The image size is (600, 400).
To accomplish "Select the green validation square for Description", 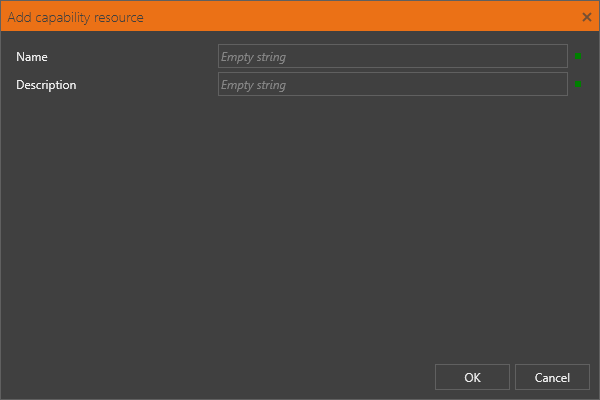I will pyautogui.click(x=578, y=84).
